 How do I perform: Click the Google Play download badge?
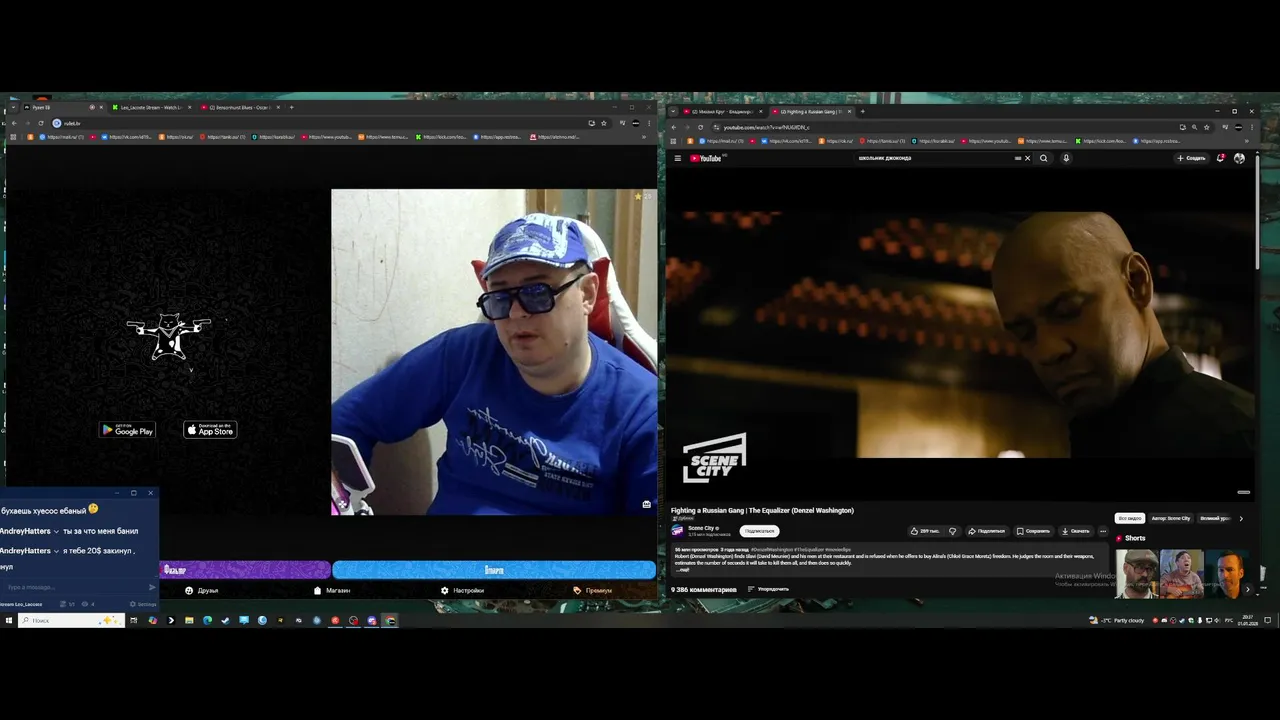tap(127, 430)
